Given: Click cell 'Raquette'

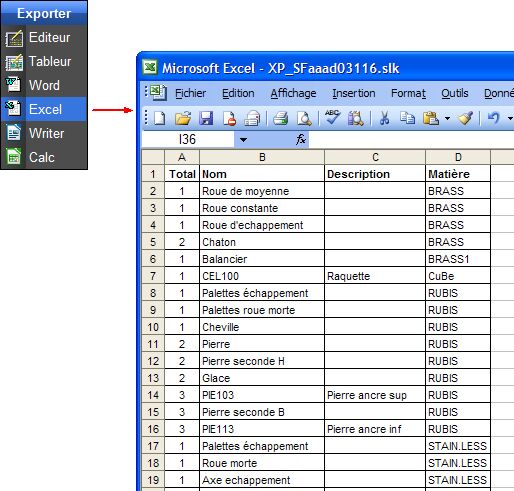Looking at the screenshot, I should (375, 276).
